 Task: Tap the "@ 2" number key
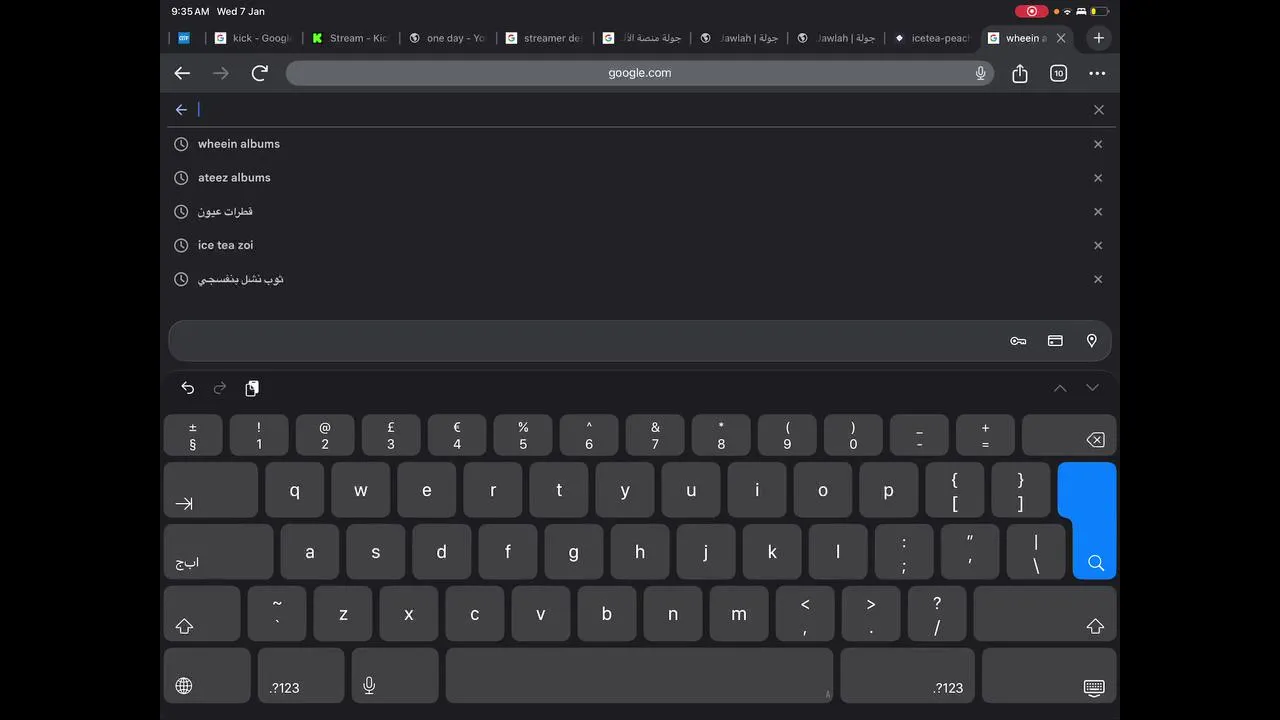click(x=325, y=436)
